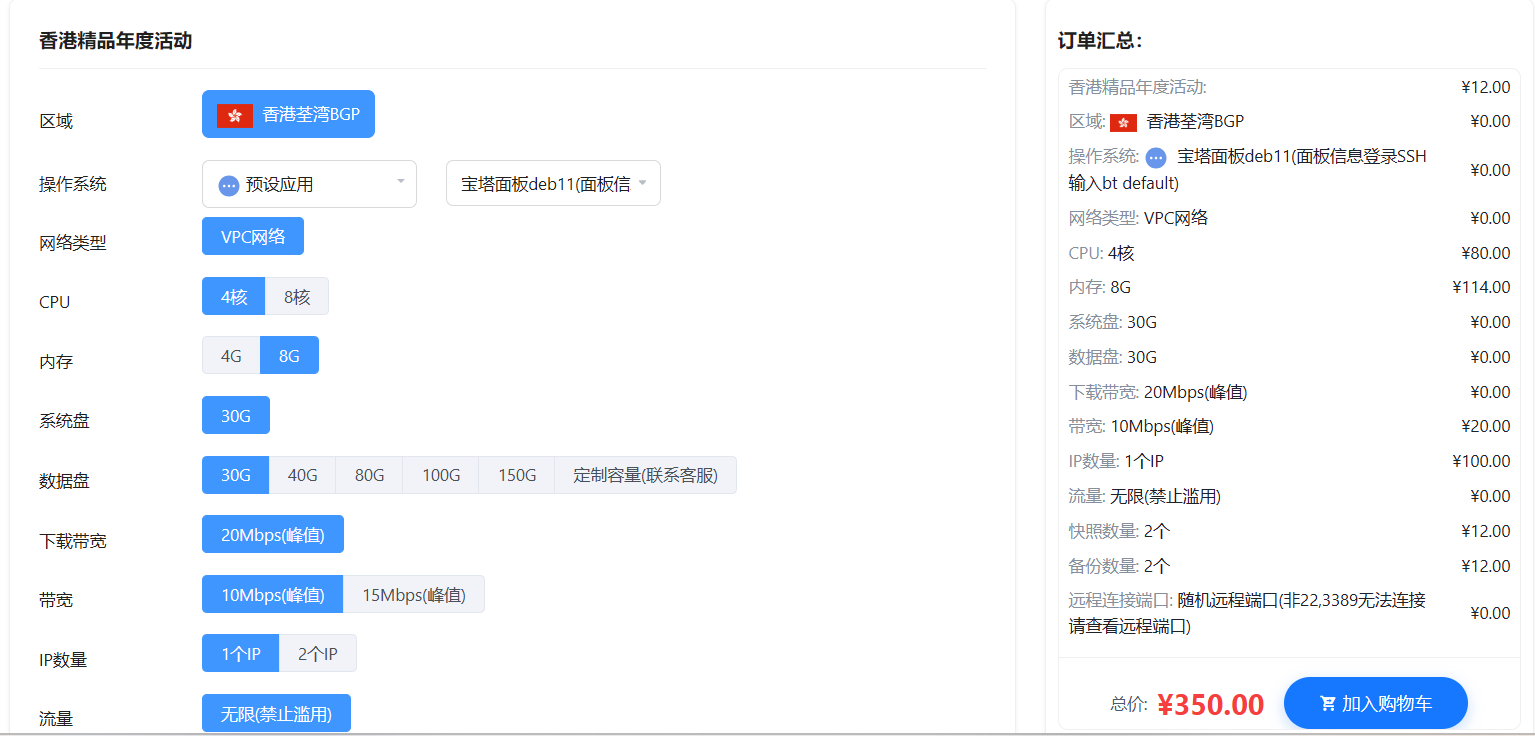Click the CPU ¥80.00 price in summary
This screenshot has height=736, width=1535.
pos(1485,253)
